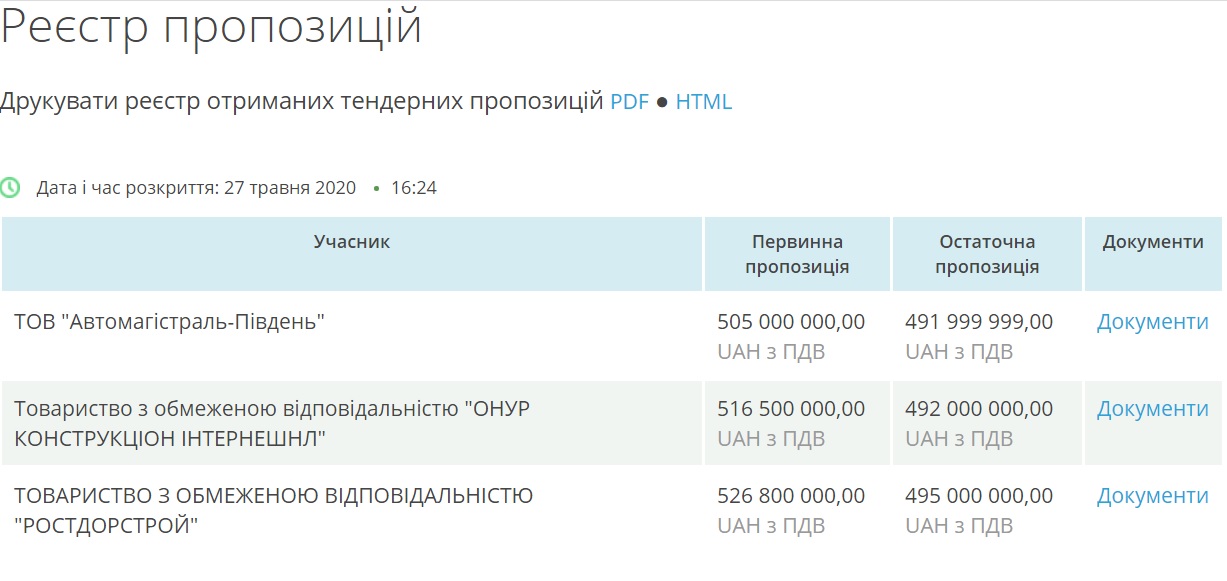Click the disclosure time 16:24
Image resolution: width=1227 pixels, height=581 pixels.
[414, 188]
